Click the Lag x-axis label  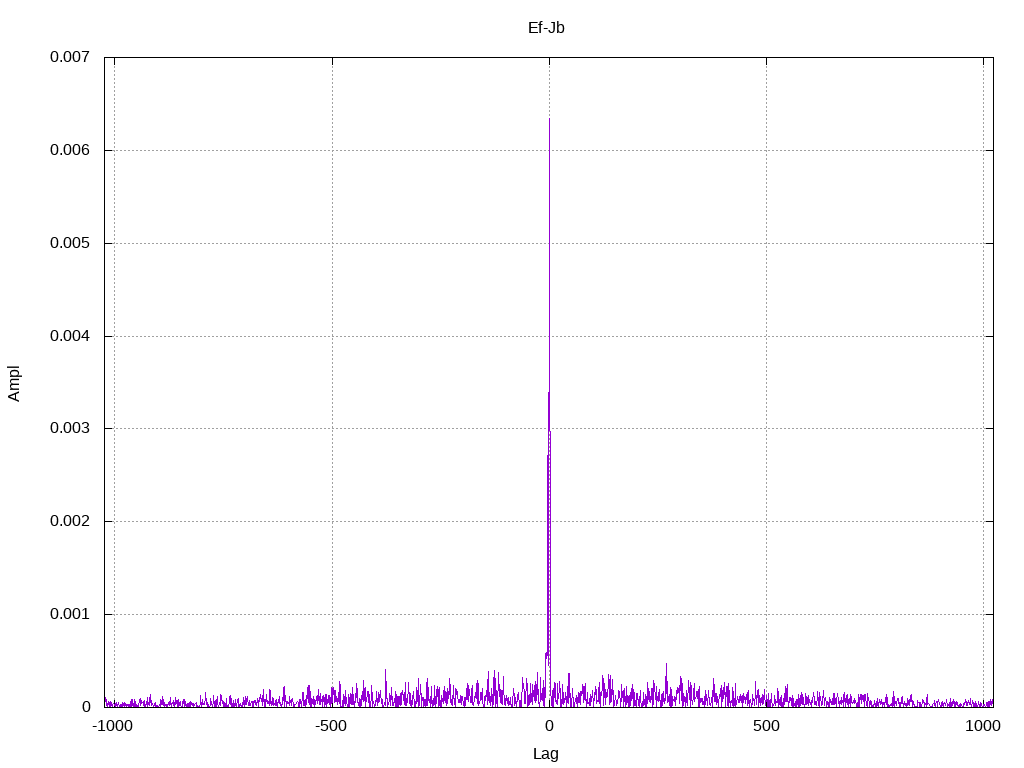coord(546,754)
